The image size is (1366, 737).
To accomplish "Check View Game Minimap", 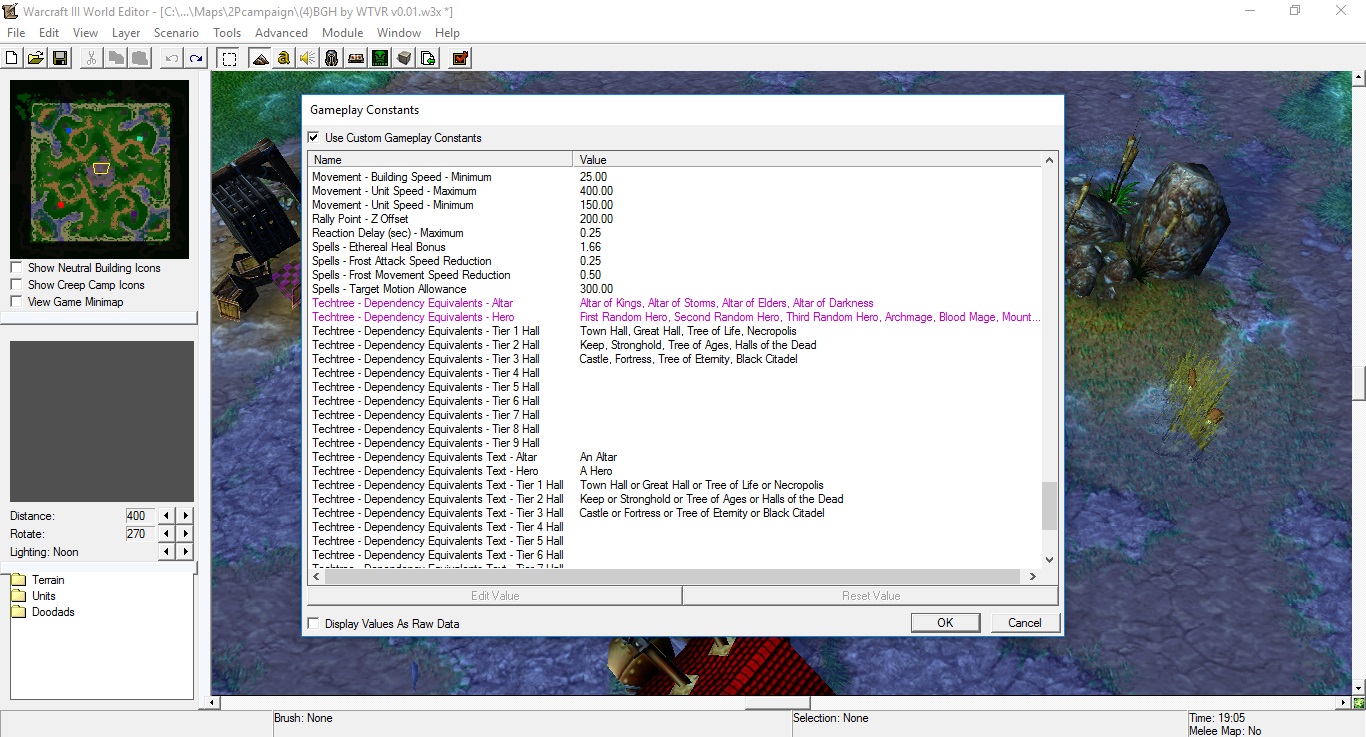I will tap(16, 302).
